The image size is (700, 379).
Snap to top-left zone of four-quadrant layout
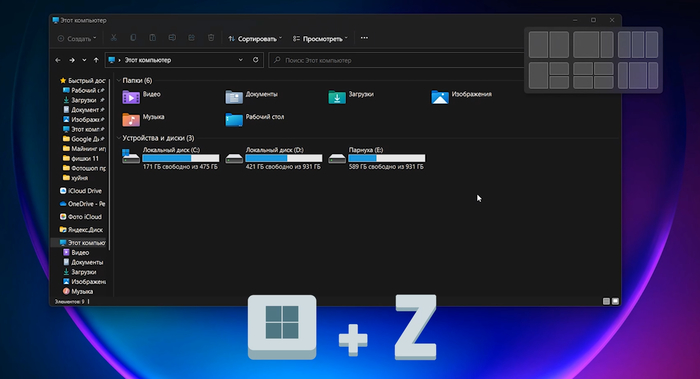[x=583, y=68]
